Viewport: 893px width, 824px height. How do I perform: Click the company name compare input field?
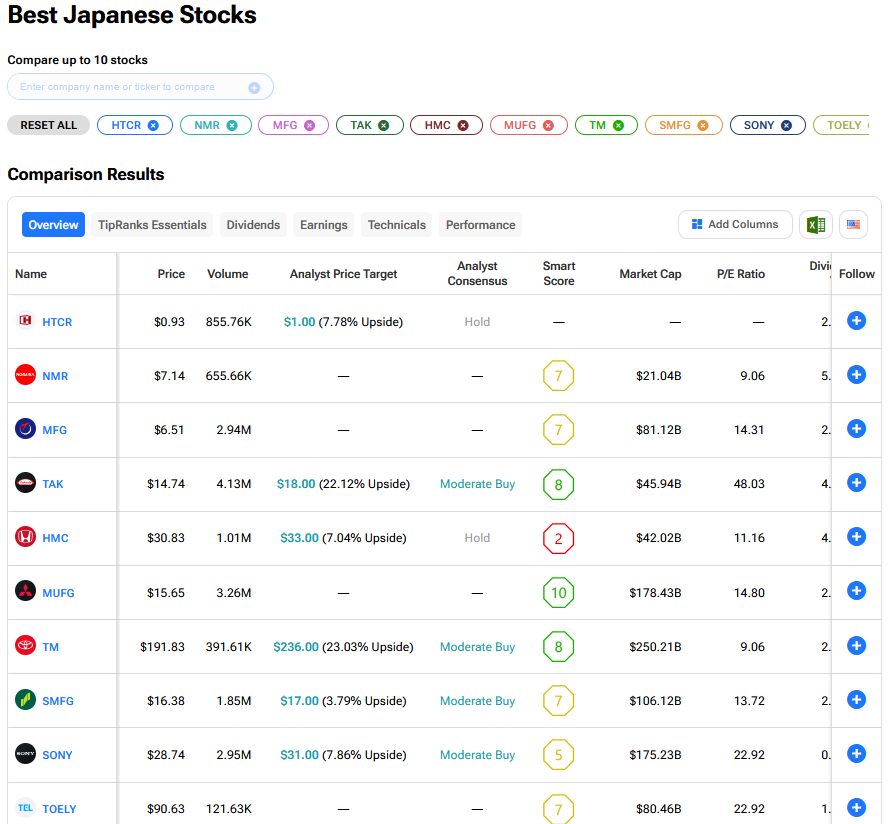click(130, 87)
